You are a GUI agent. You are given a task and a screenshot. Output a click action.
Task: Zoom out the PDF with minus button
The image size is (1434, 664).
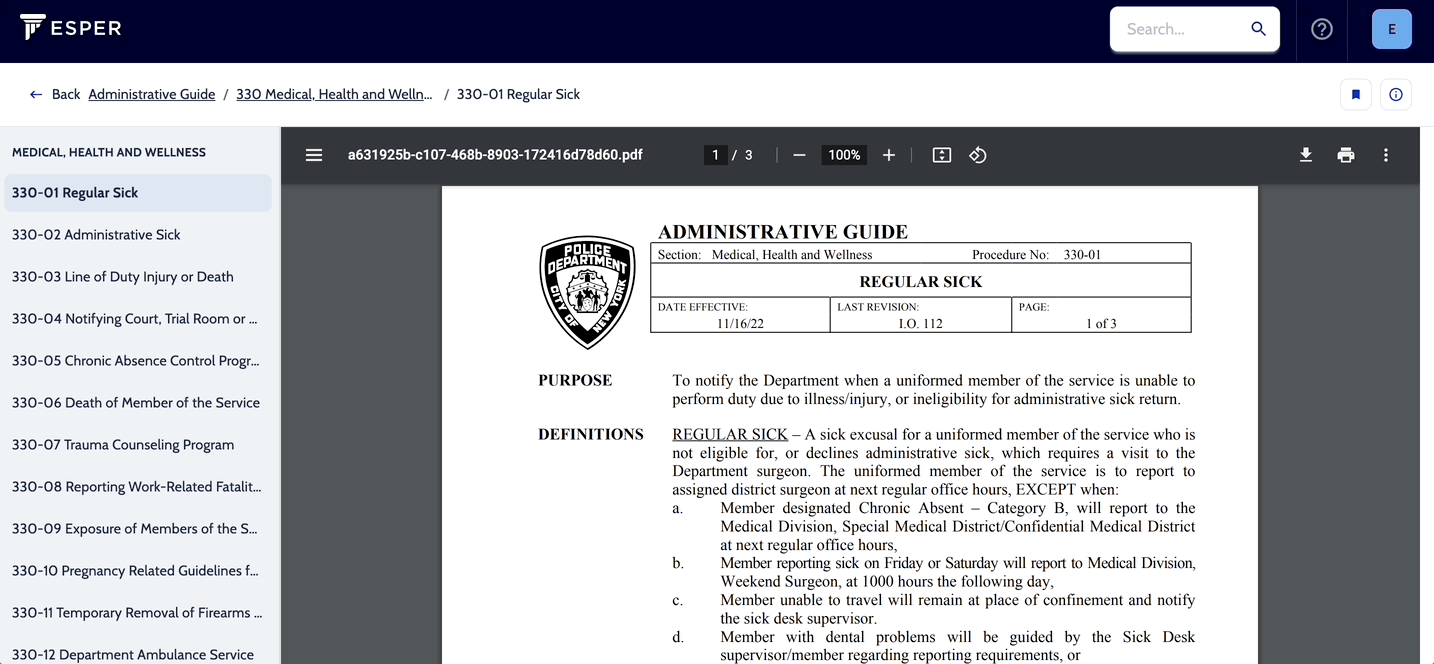click(799, 155)
